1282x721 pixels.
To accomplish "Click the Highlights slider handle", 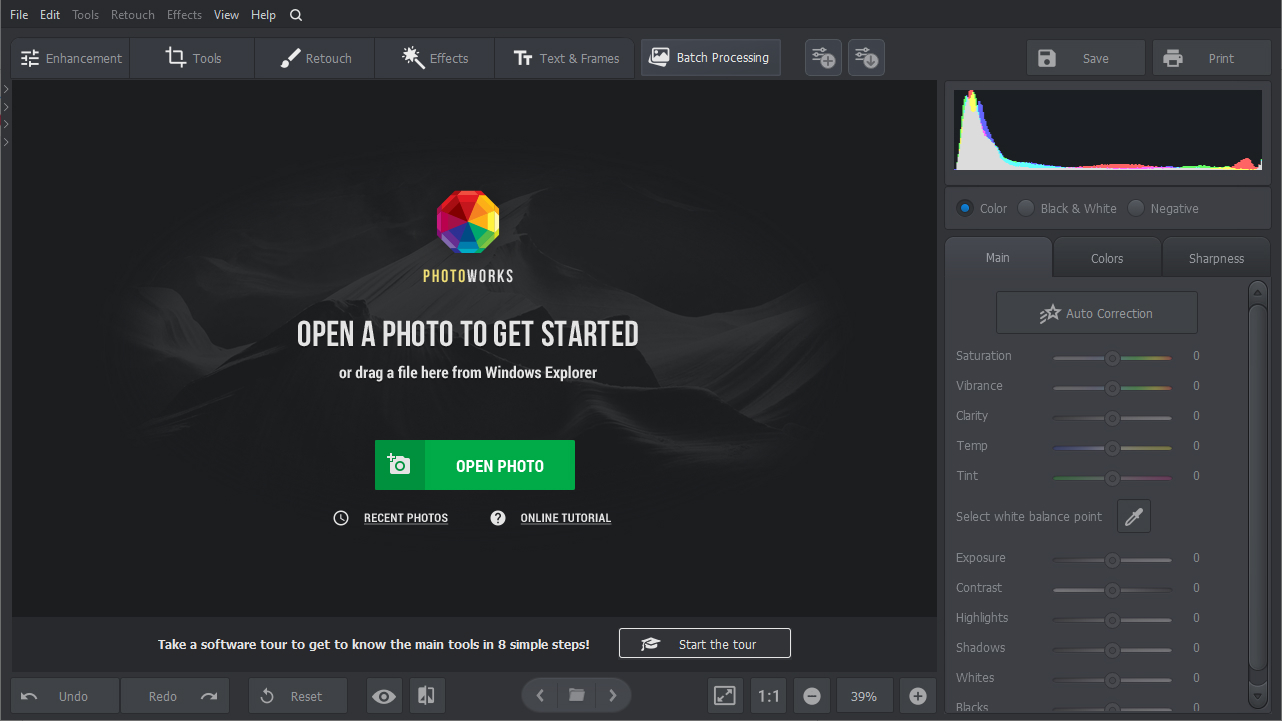I will pyautogui.click(x=1112, y=620).
